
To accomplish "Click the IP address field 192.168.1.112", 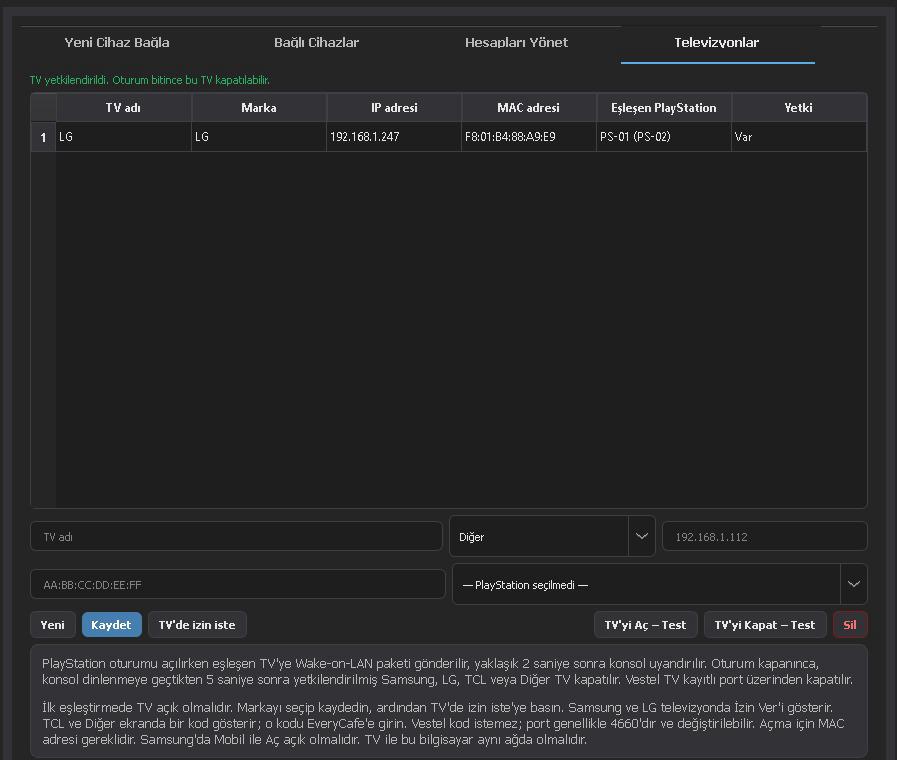I will [765, 536].
